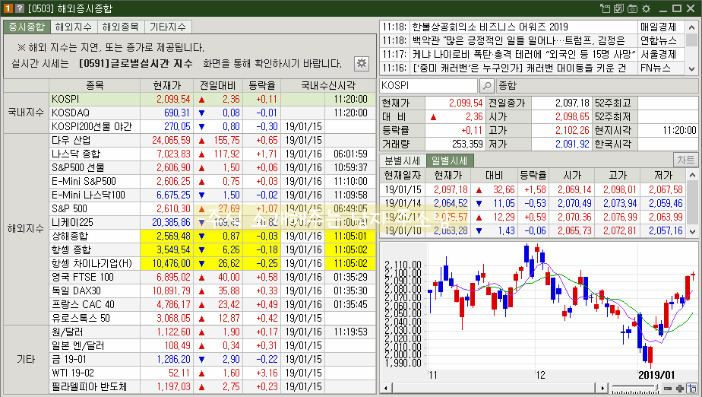Click the camera capture icon in title bar

(632, 9)
